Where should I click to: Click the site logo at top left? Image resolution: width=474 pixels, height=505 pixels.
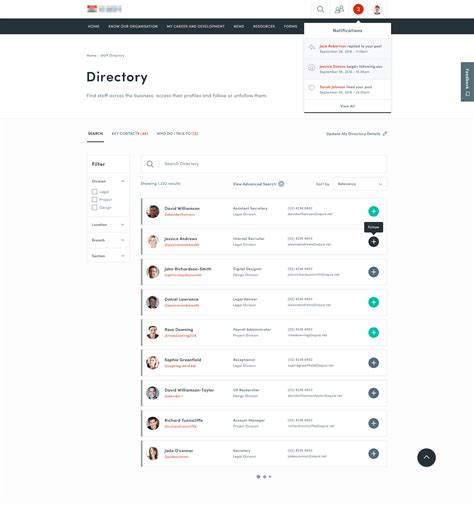coord(104,9)
